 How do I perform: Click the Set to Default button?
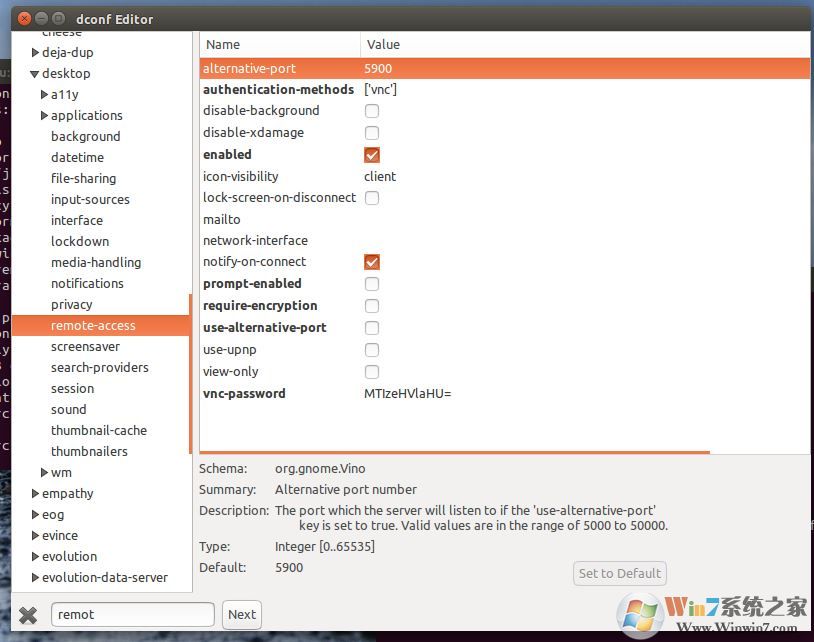(x=620, y=573)
